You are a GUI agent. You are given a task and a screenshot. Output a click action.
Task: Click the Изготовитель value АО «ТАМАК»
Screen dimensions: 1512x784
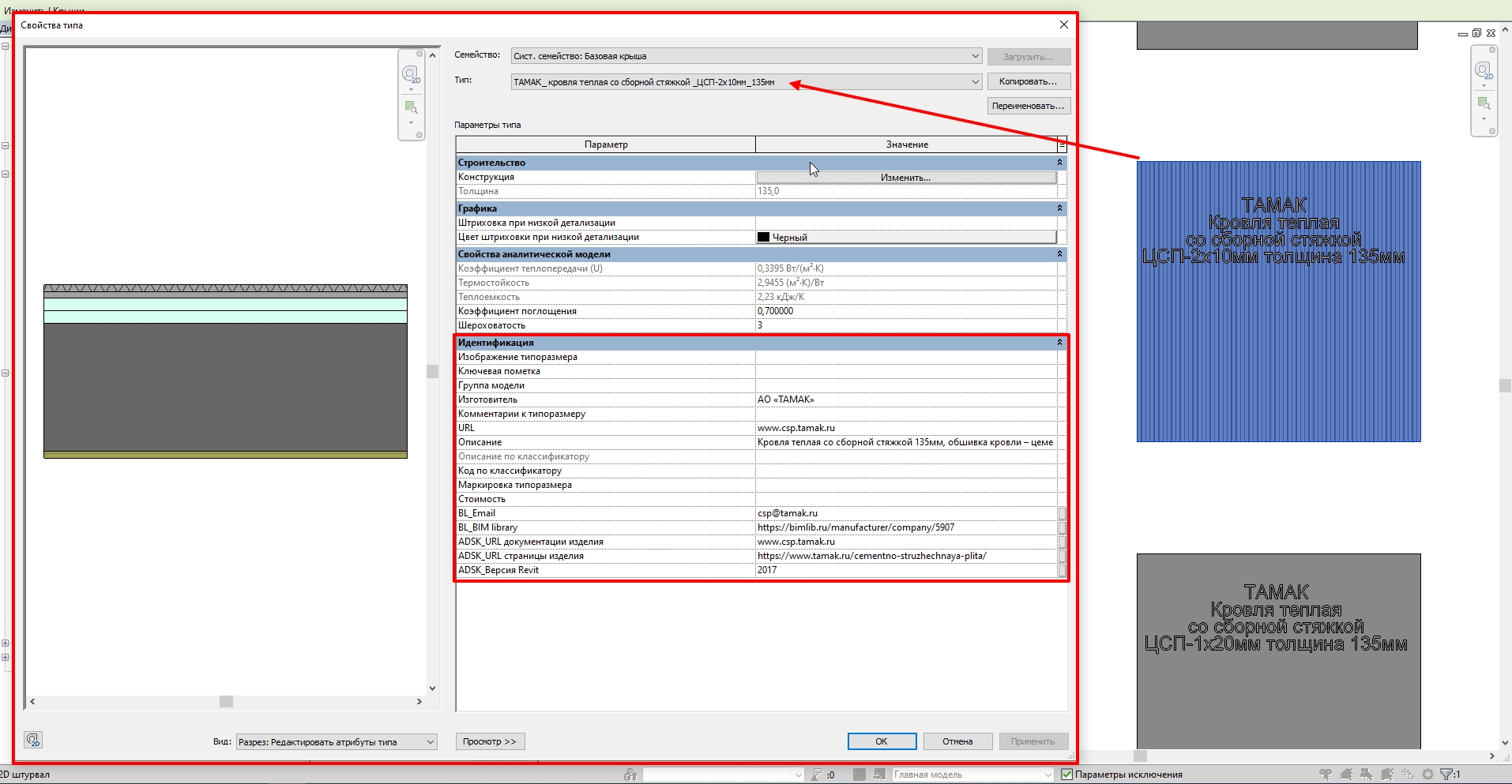click(x=906, y=400)
